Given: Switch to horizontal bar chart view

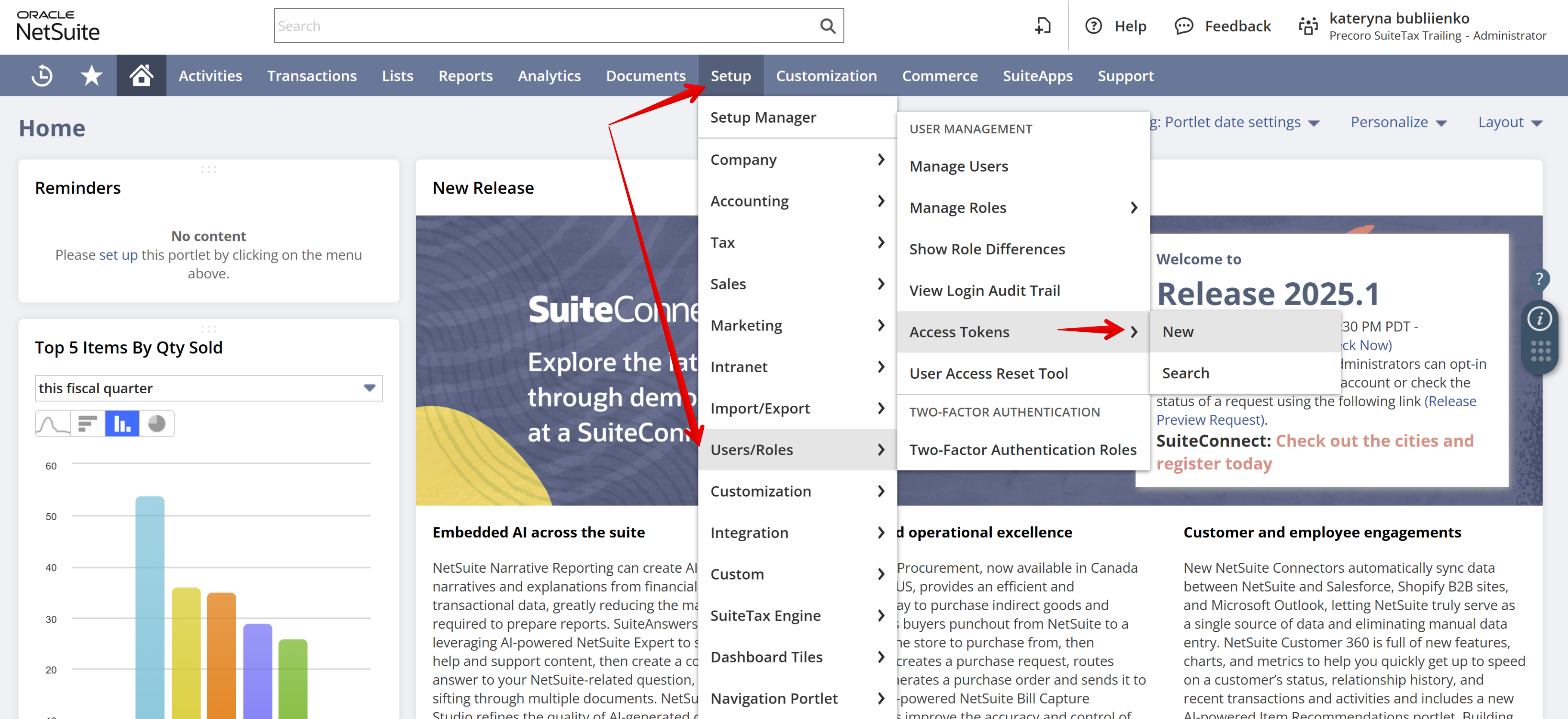Looking at the screenshot, I should click(88, 423).
